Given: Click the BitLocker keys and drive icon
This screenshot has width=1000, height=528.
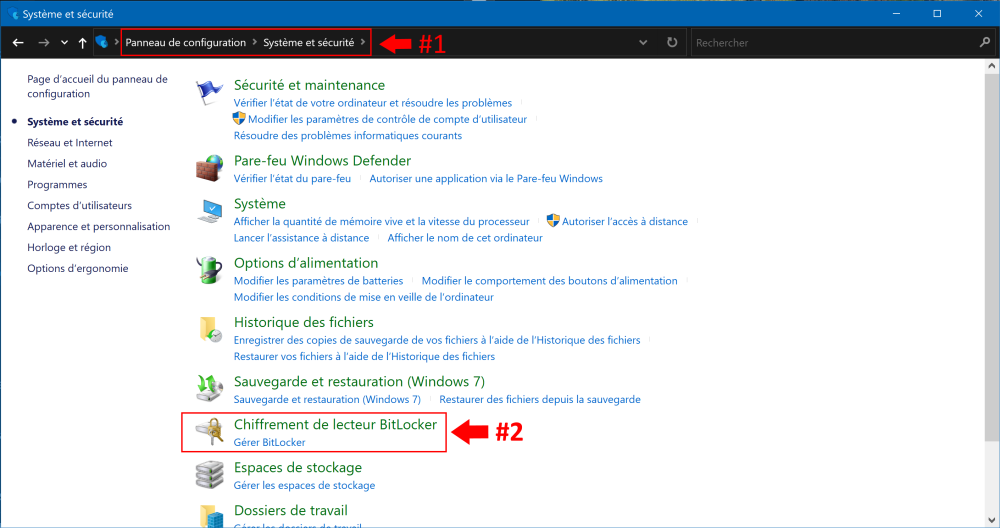Looking at the screenshot, I should click(x=209, y=432).
